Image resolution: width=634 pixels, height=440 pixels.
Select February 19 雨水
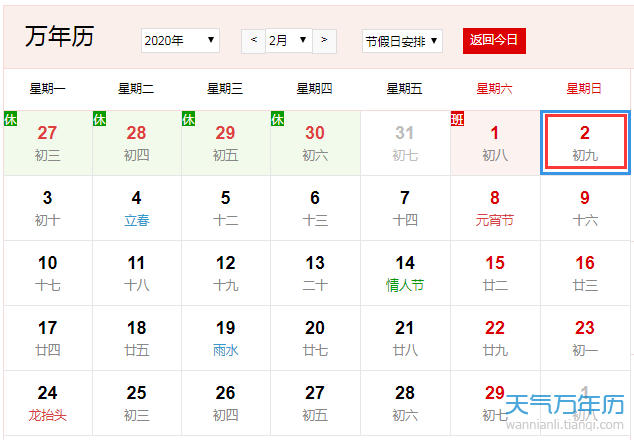[226, 337]
